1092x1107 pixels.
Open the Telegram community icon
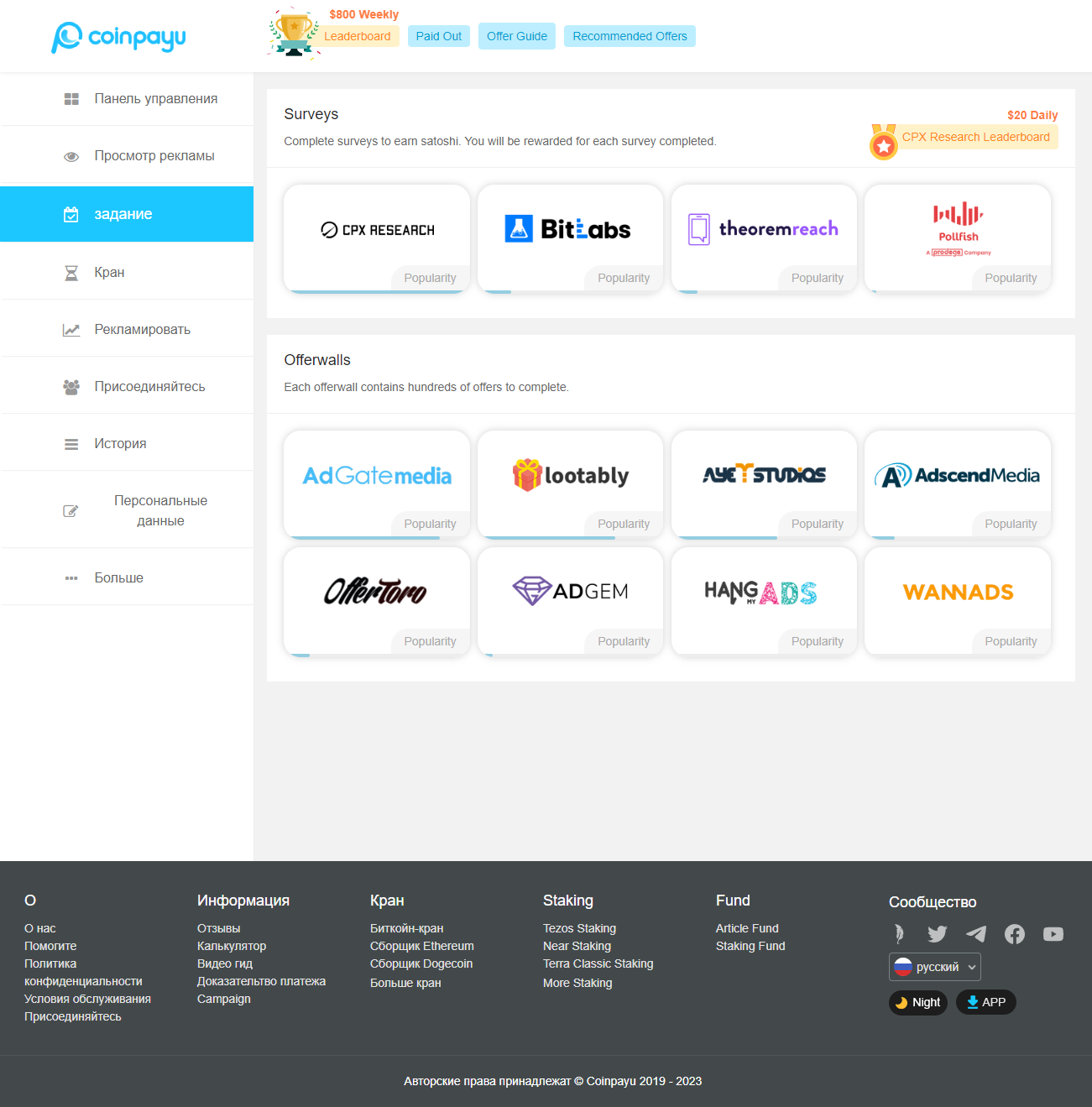pyautogui.click(x=976, y=934)
